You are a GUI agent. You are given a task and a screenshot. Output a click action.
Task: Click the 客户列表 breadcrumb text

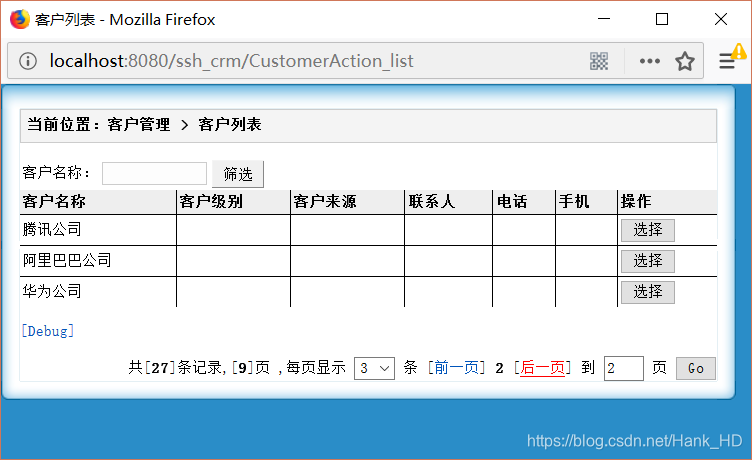pyautogui.click(x=230, y=125)
